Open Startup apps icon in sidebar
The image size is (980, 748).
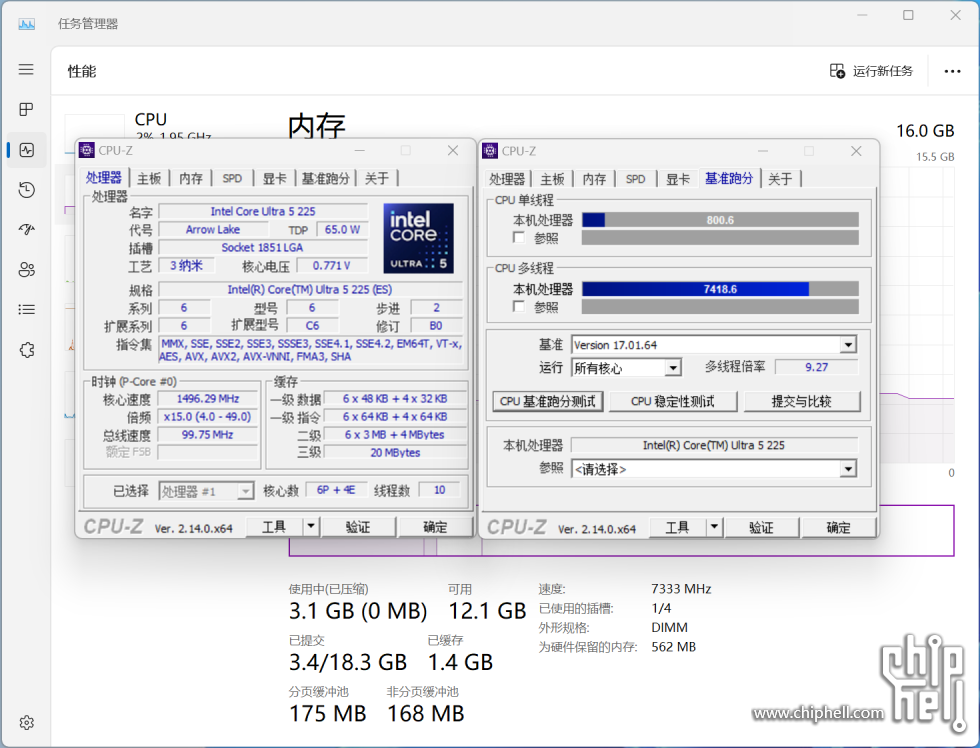(26, 229)
